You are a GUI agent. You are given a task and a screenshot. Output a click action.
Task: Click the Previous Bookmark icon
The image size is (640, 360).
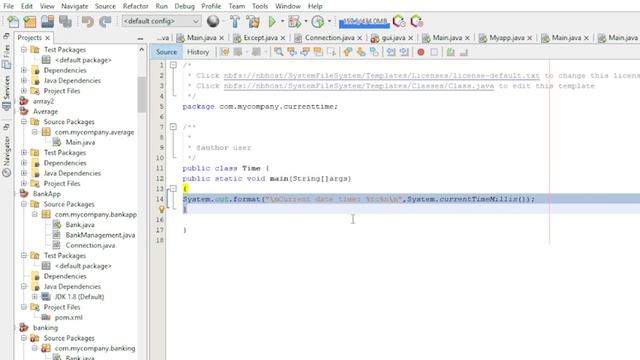pos(348,52)
